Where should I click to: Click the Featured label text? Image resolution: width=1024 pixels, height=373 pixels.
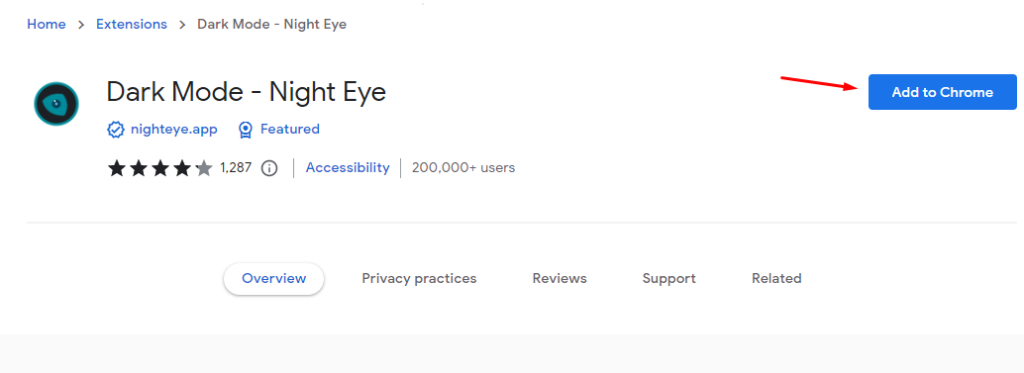click(290, 129)
